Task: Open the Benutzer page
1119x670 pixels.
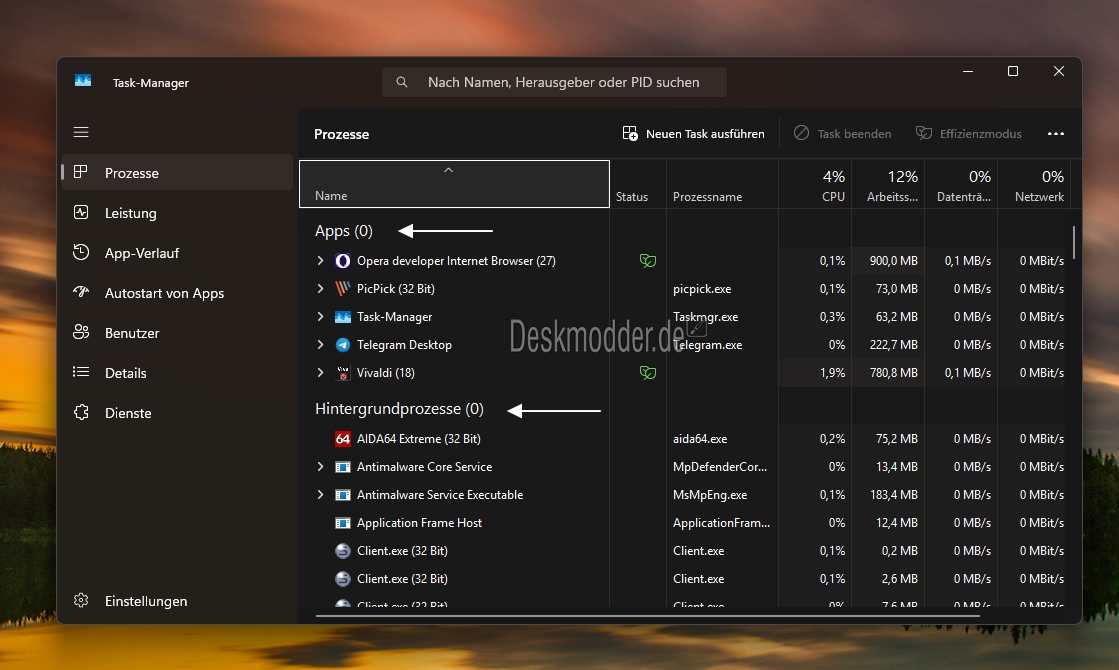Action: click(177, 333)
